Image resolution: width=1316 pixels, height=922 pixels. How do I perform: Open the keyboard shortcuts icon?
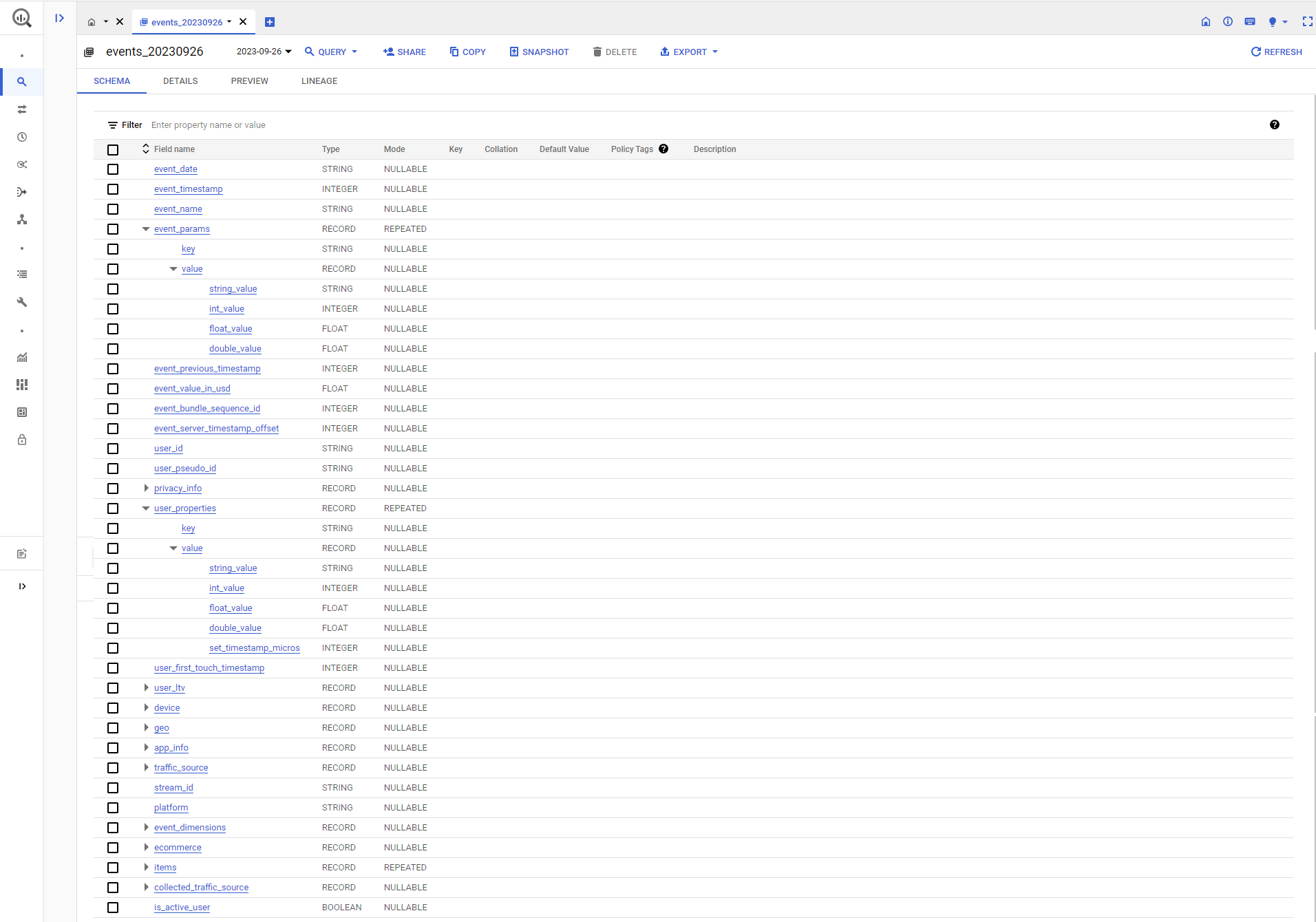(1250, 22)
